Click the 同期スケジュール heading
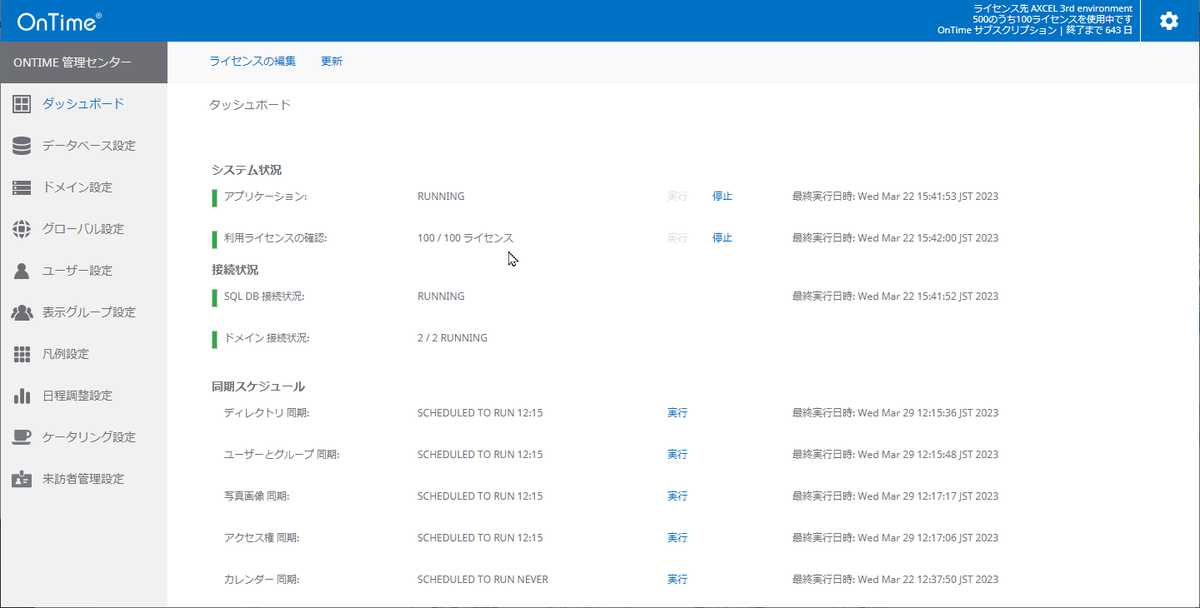 click(258, 386)
